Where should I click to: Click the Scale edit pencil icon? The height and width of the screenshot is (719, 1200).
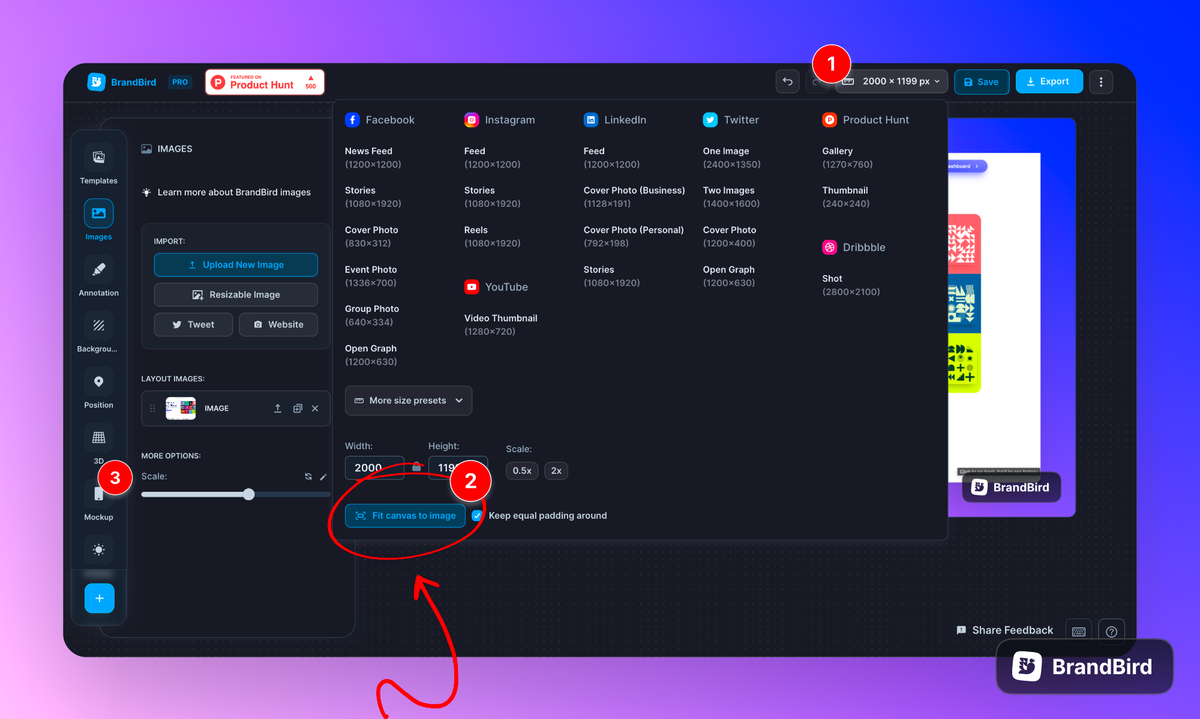point(323,477)
